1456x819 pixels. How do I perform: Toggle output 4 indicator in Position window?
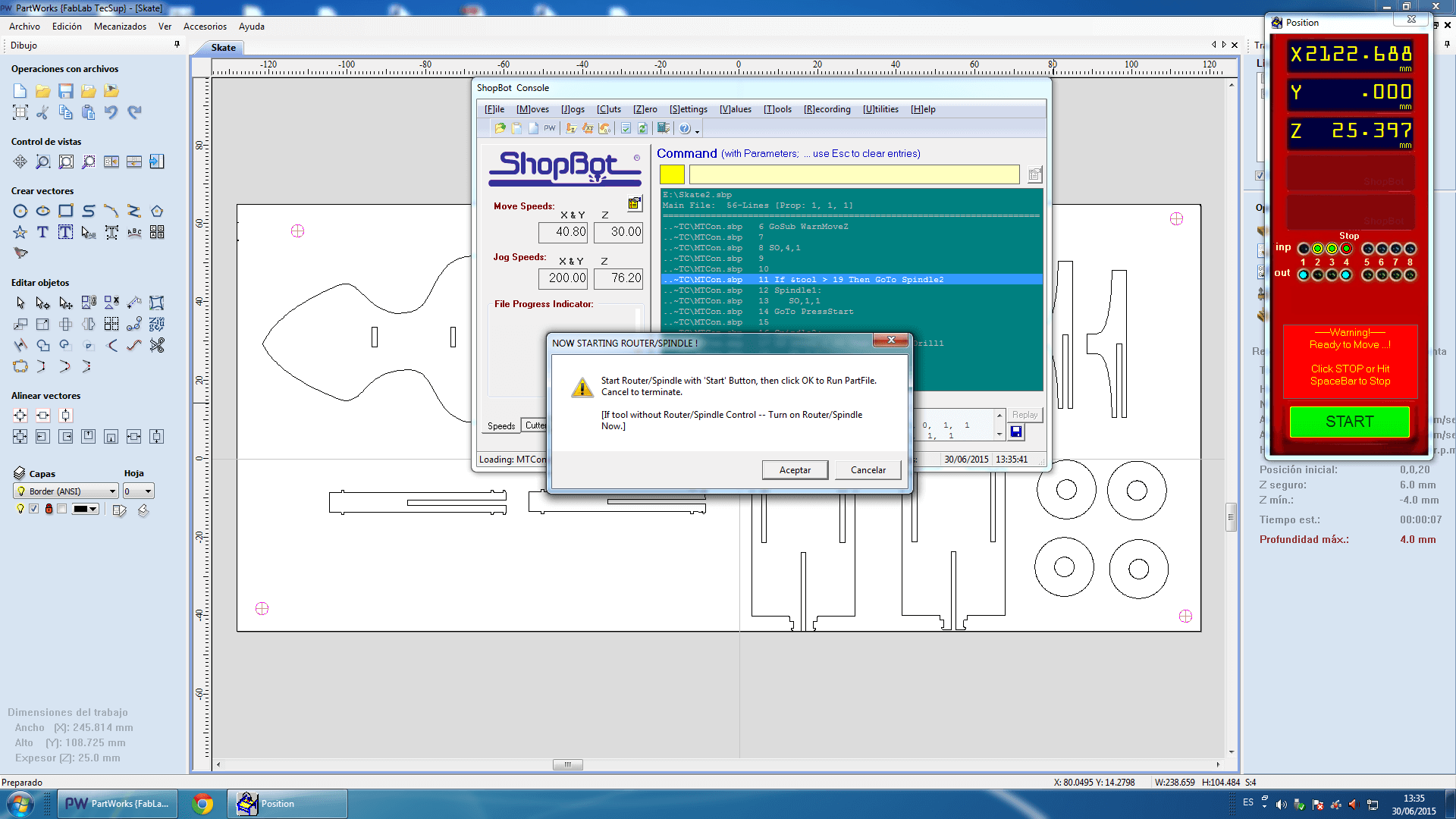[1346, 275]
